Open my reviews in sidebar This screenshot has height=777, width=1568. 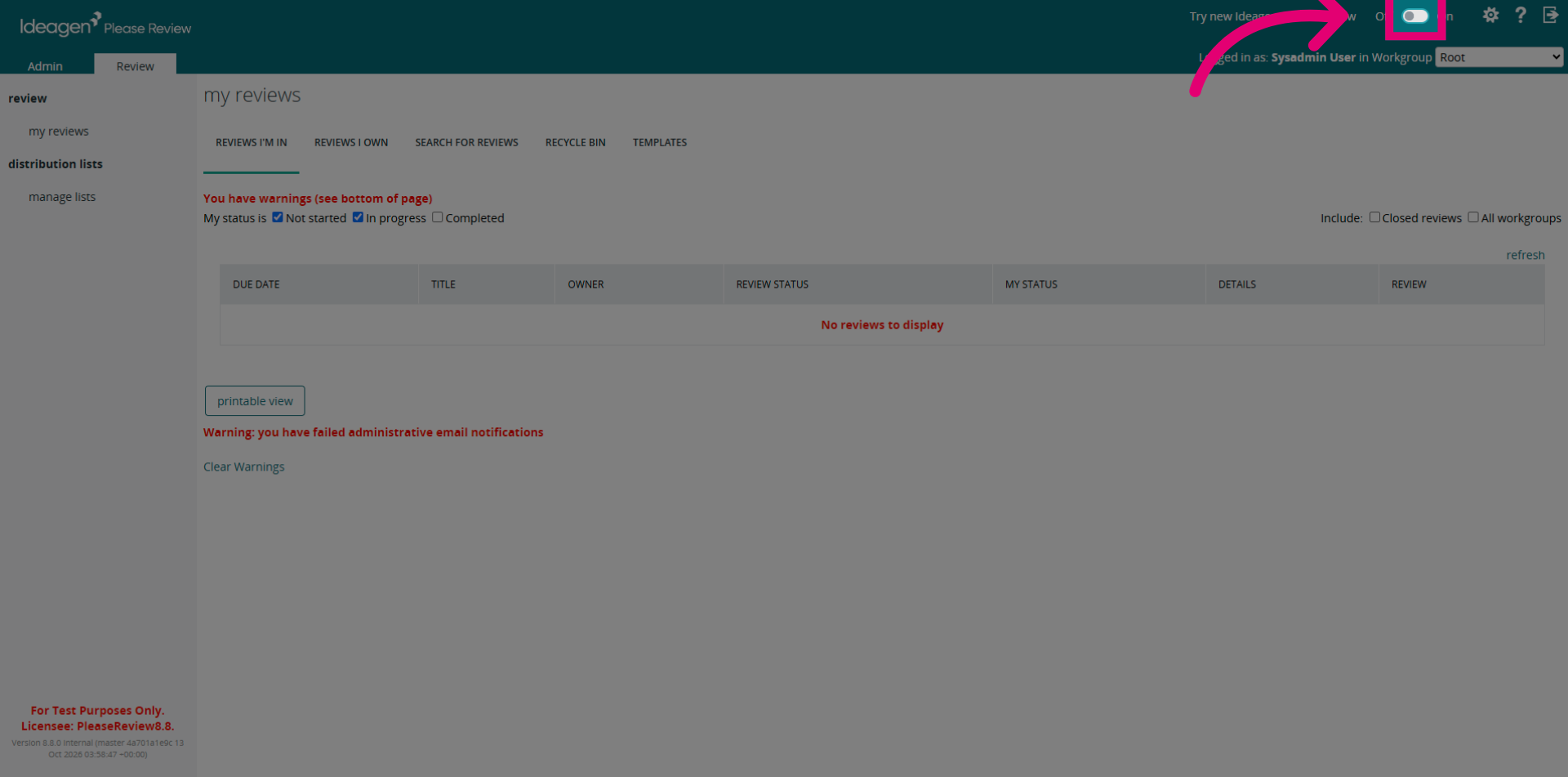(59, 132)
